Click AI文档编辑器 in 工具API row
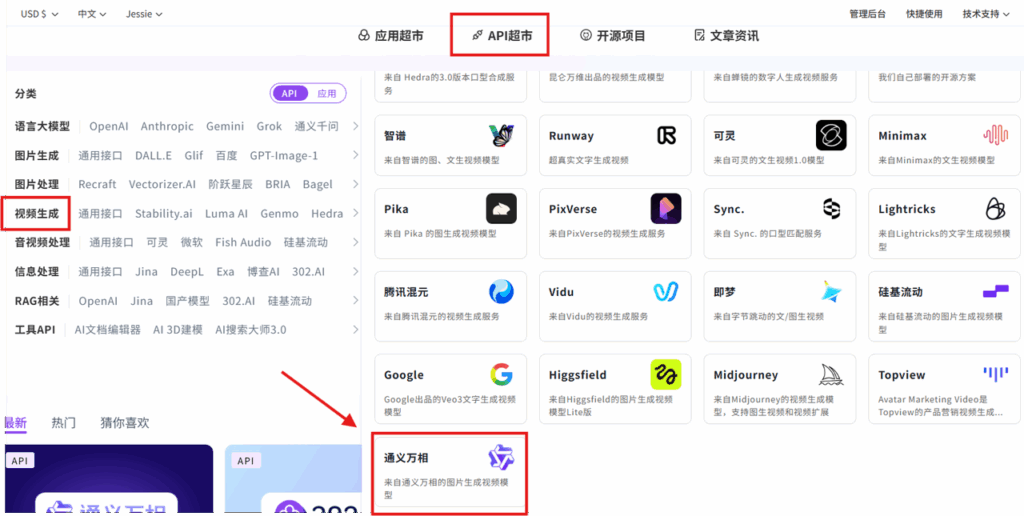This screenshot has height=516, width=1024. (108, 329)
